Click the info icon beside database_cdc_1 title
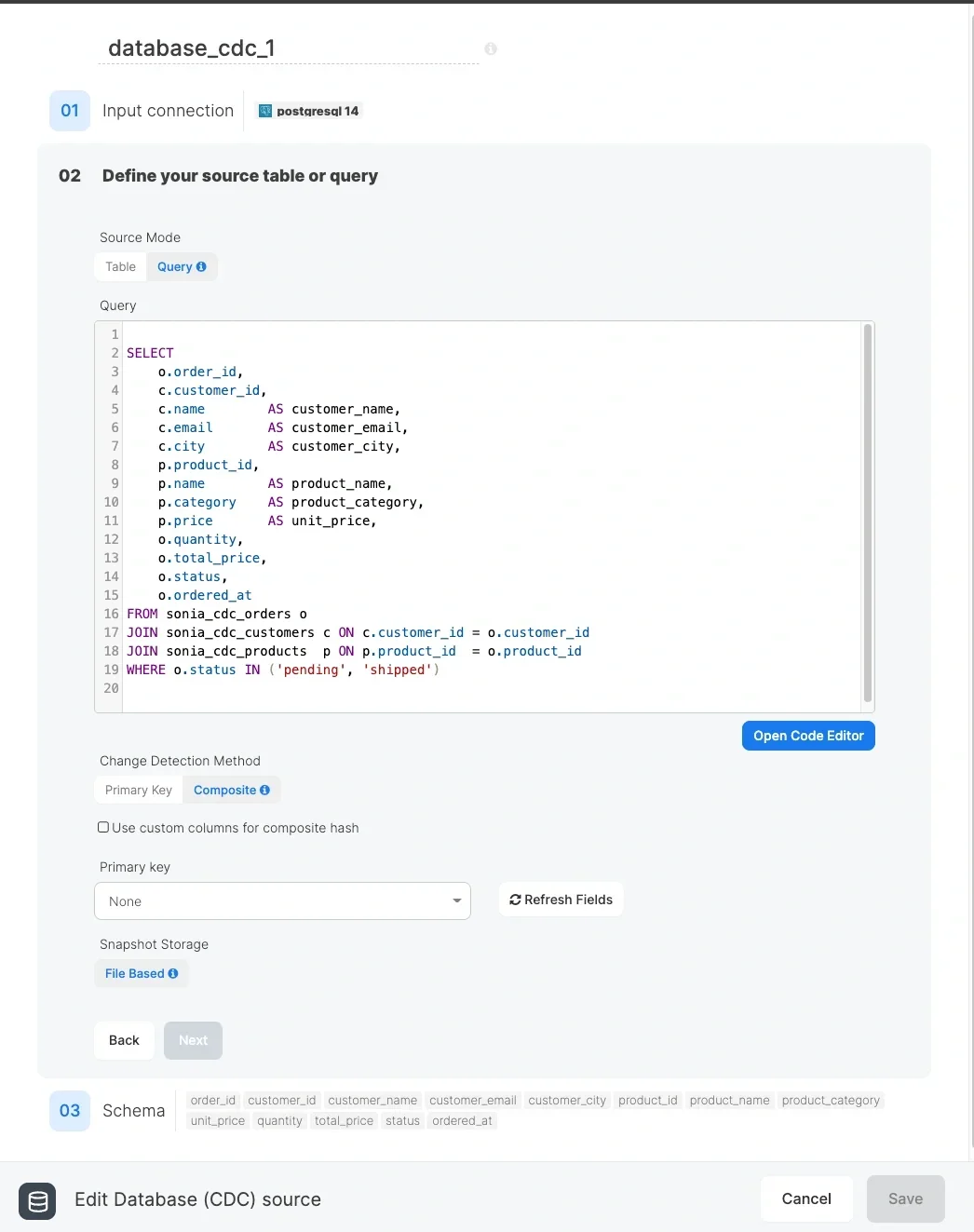The width and height of the screenshot is (974, 1232). click(491, 48)
